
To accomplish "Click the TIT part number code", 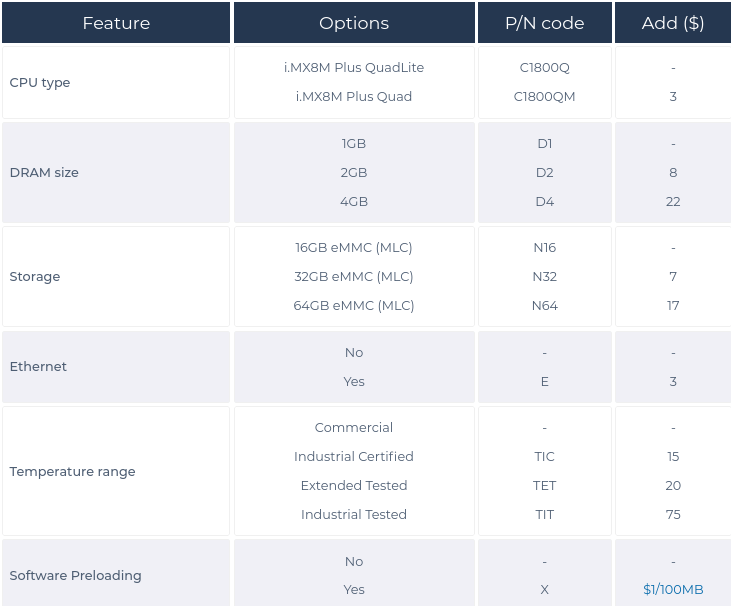I will click(x=545, y=515).
